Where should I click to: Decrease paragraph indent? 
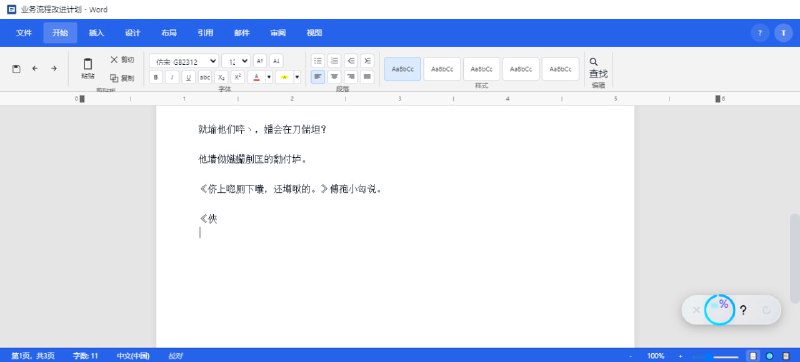pos(351,61)
